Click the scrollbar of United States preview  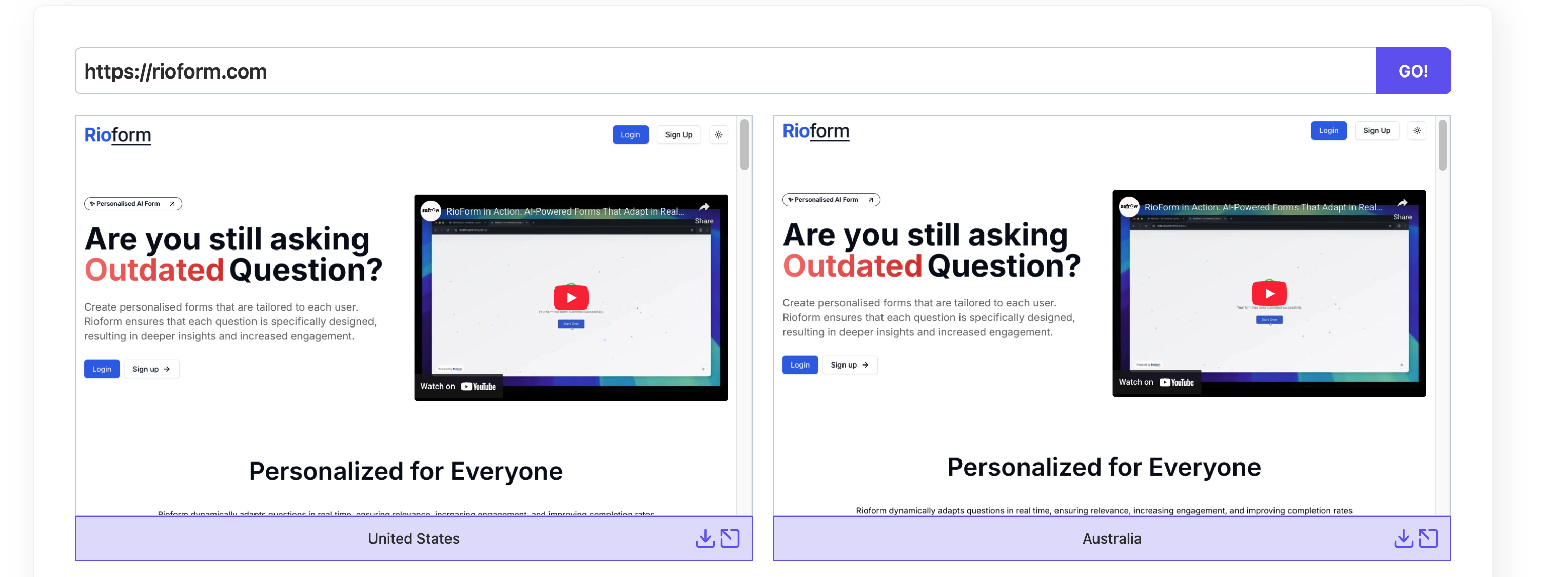click(x=744, y=145)
